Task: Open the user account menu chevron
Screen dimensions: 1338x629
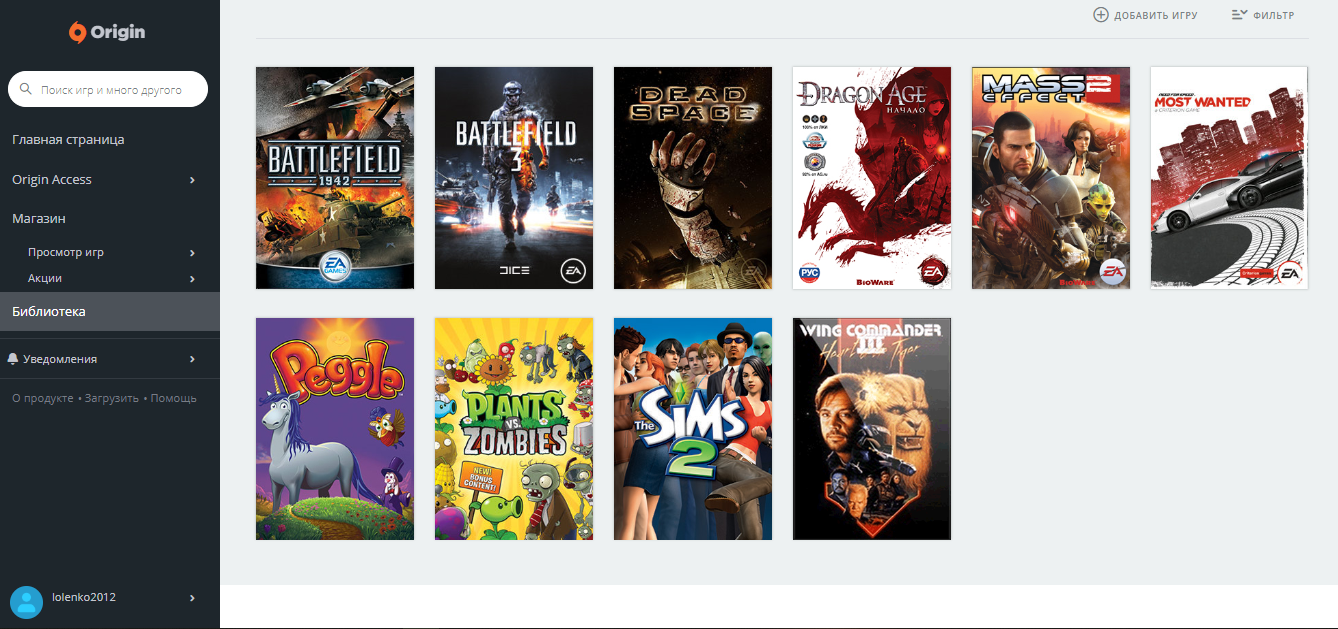Action: click(192, 598)
